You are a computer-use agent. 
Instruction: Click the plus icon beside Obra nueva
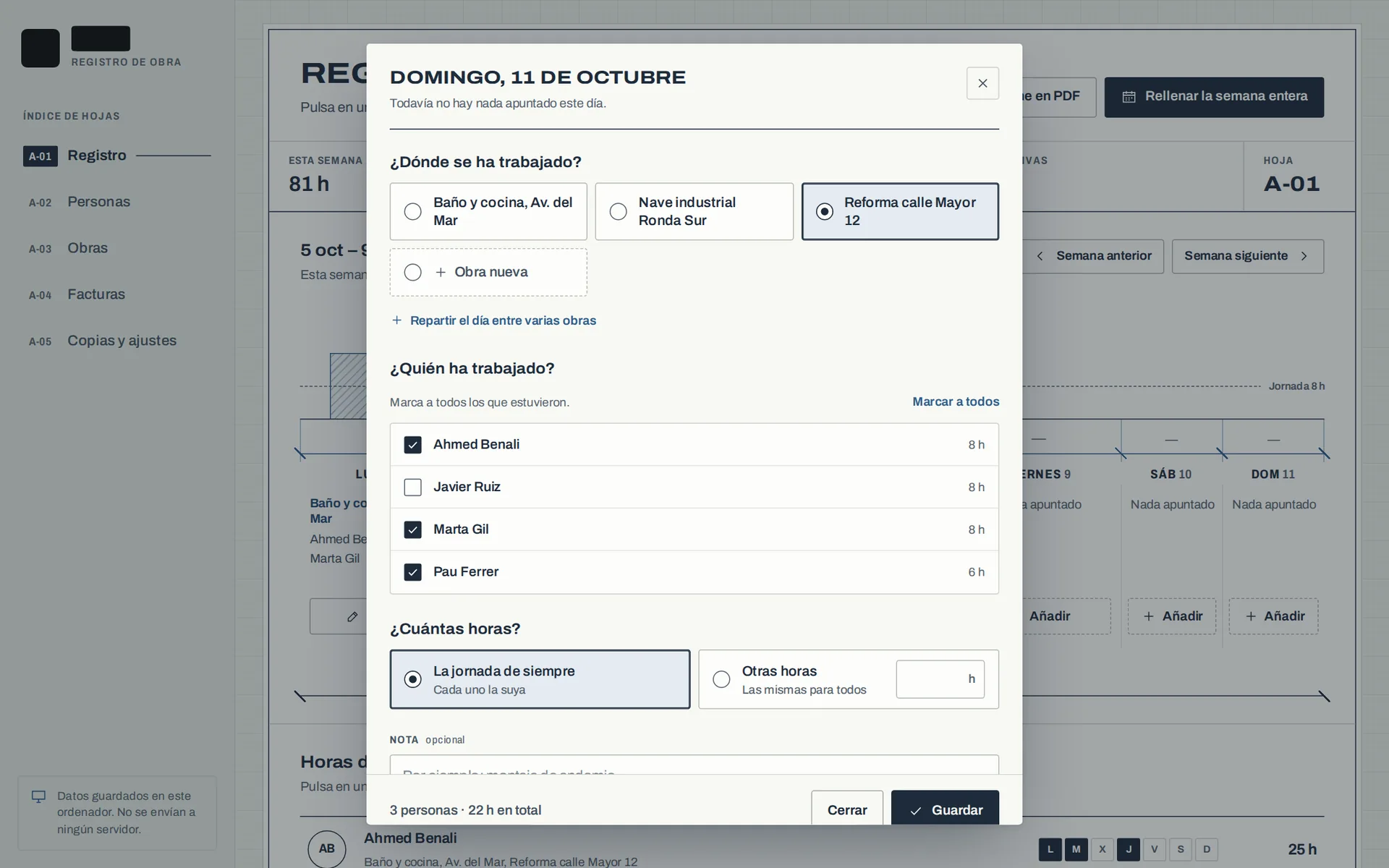pyautogui.click(x=441, y=272)
